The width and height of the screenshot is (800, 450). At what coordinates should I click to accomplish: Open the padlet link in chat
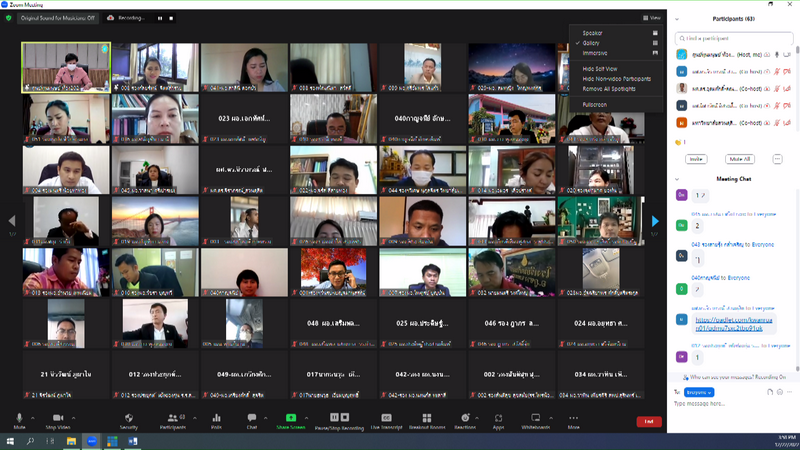tap(734, 324)
